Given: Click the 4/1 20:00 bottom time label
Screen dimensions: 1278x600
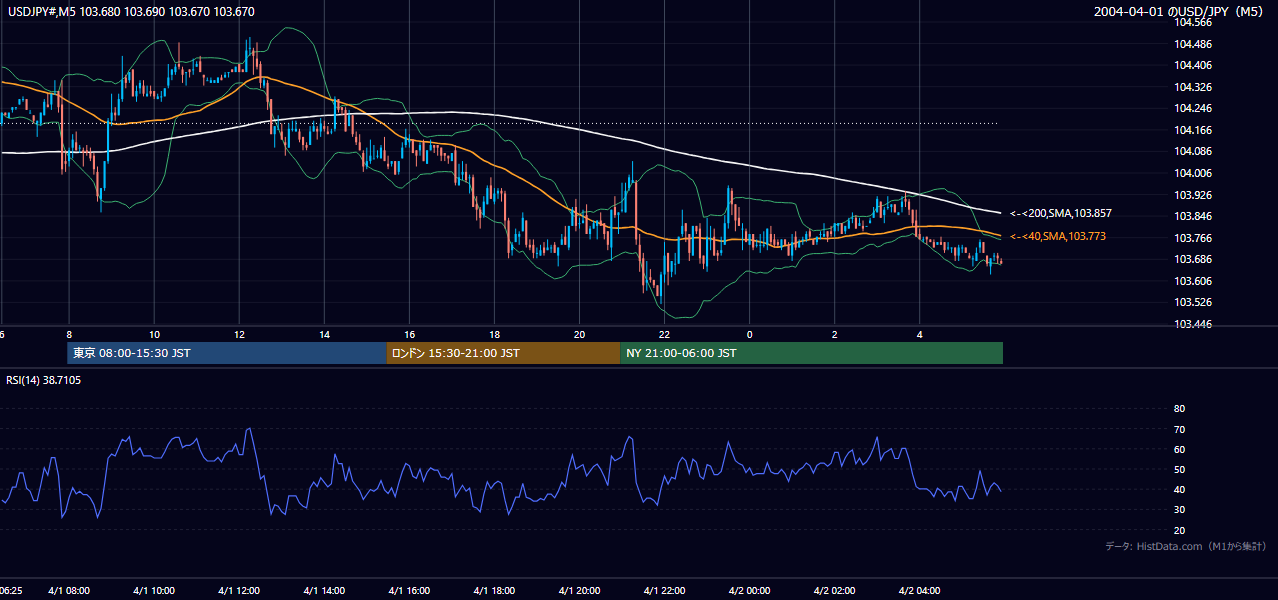Looking at the screenshot, I should tap(579, 590).
